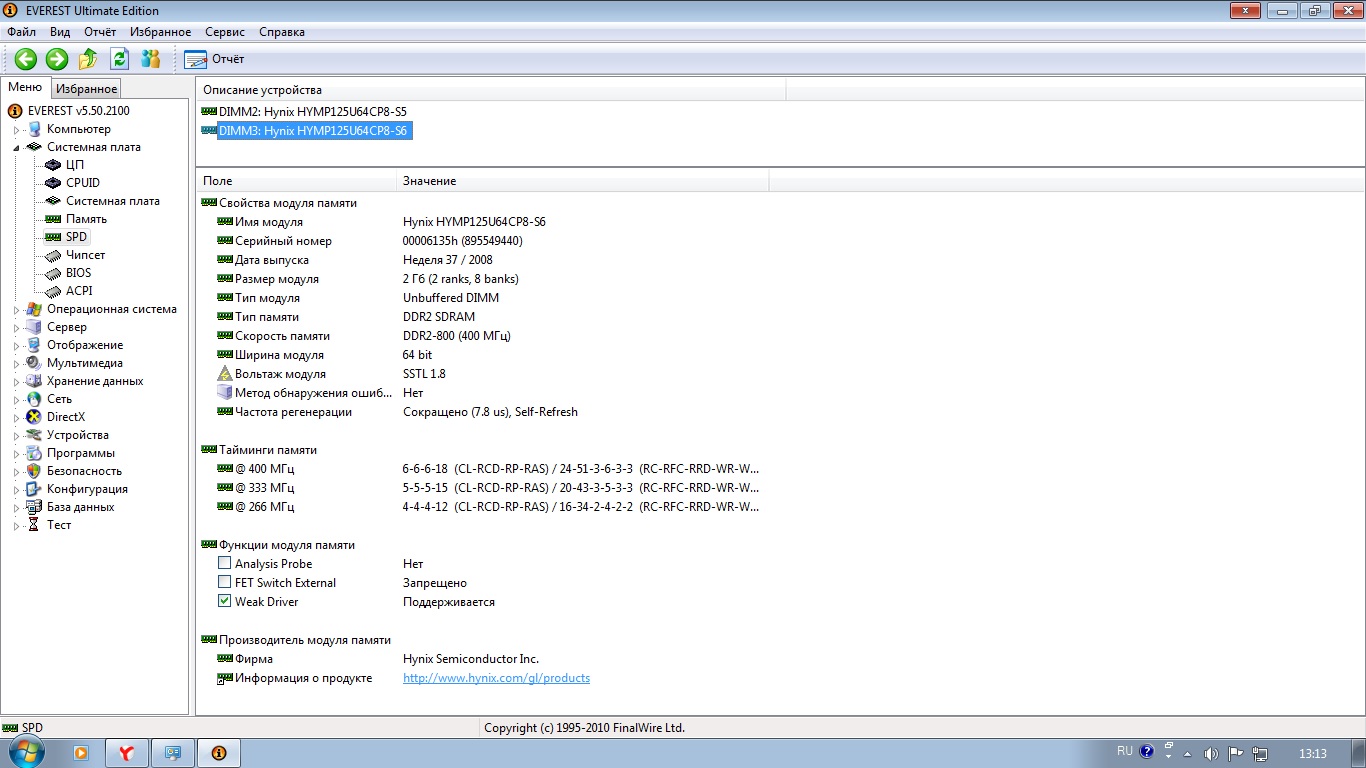Open Action Center flag in tray
The height and width of the screenshot is (768, 1366).
point(1236,753)
